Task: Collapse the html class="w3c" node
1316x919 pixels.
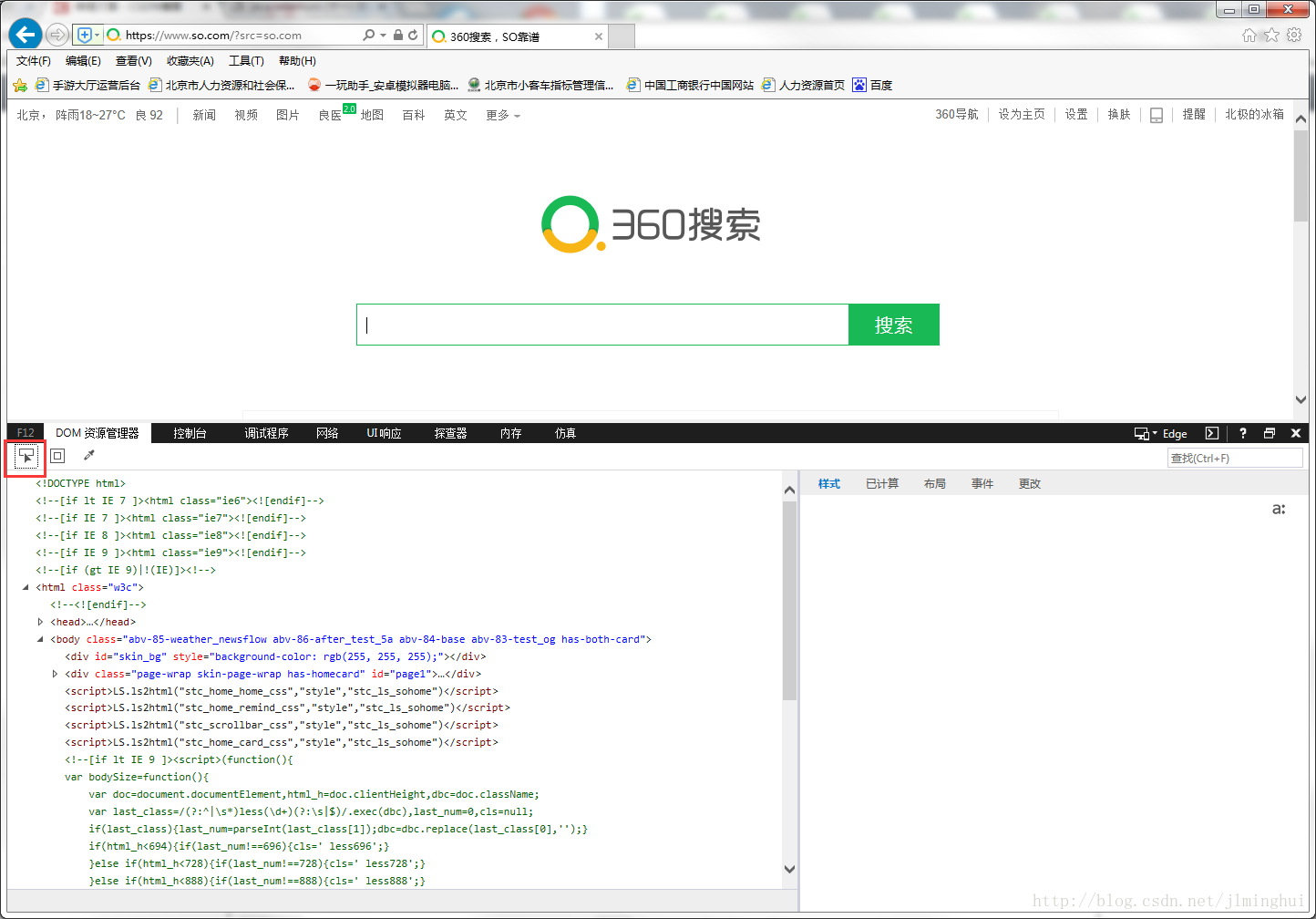Action: click(x=26, y=588)
